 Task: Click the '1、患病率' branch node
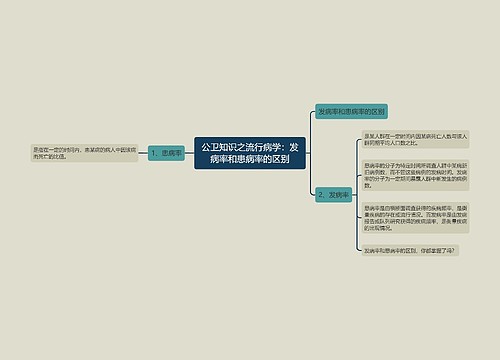[x=166, y=153]
